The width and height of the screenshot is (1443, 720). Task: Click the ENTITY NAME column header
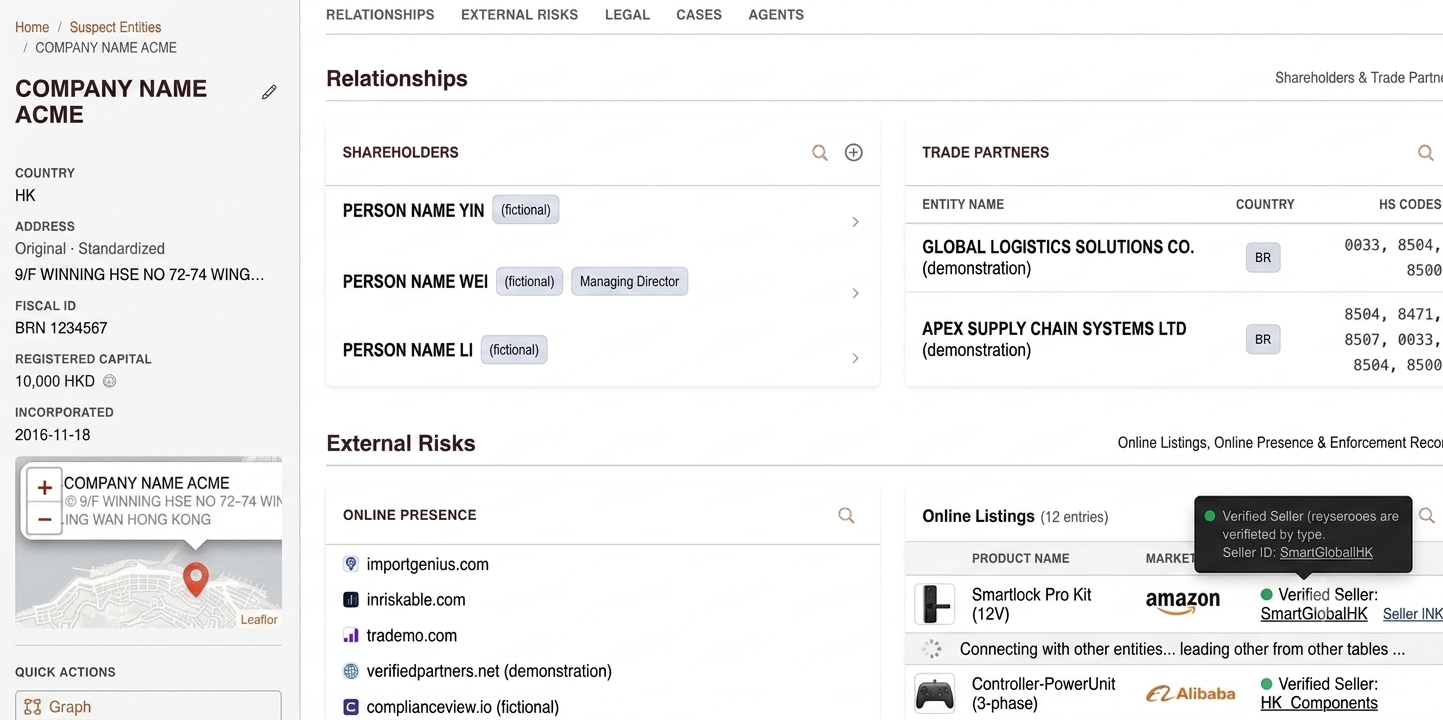[x=963, y=204]
